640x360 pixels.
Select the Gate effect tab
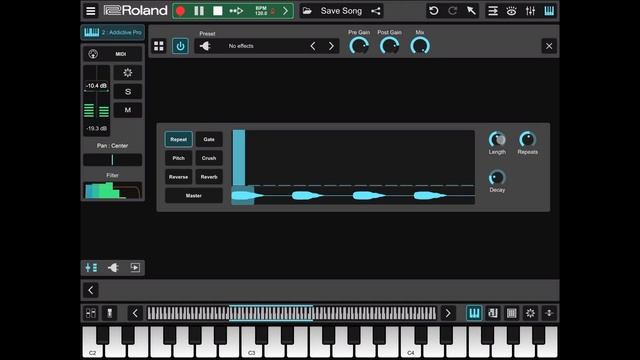(209, 139)
